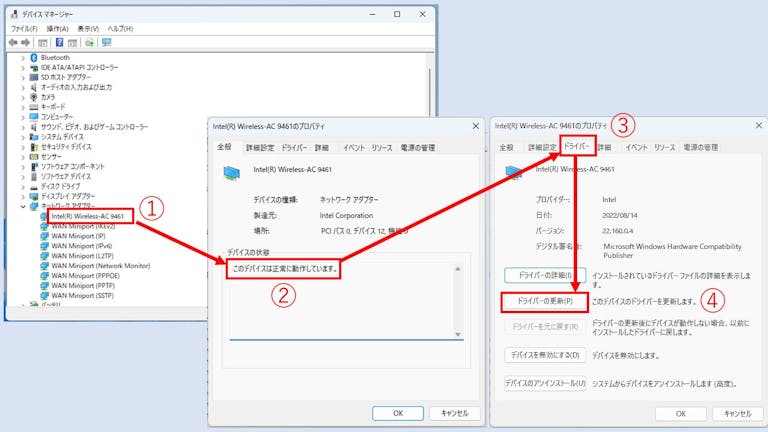
Task: Expand the ソフトウェア デバイス node chevron
Action: click(x=23, y=176)
